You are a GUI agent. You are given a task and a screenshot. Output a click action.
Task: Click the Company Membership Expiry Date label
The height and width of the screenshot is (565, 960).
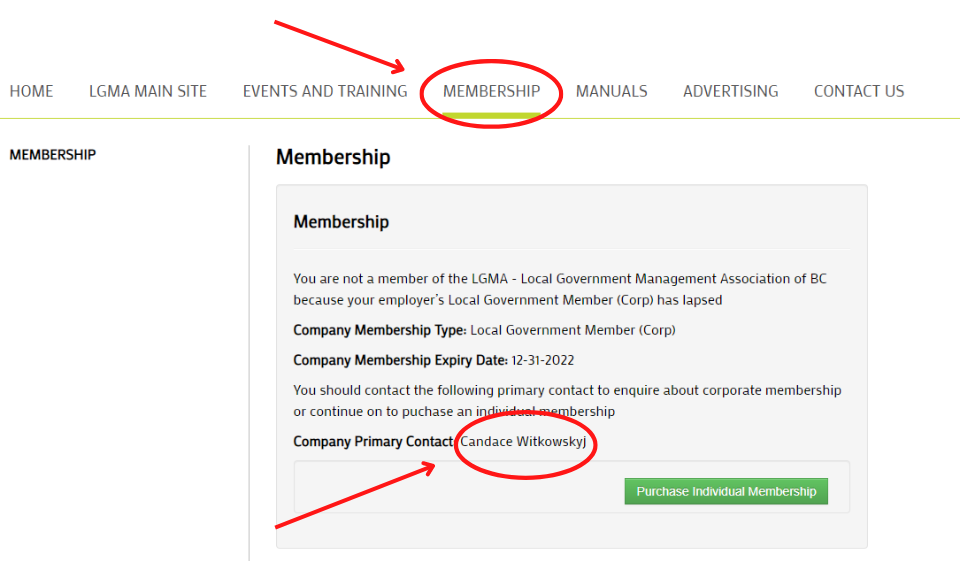400,361
